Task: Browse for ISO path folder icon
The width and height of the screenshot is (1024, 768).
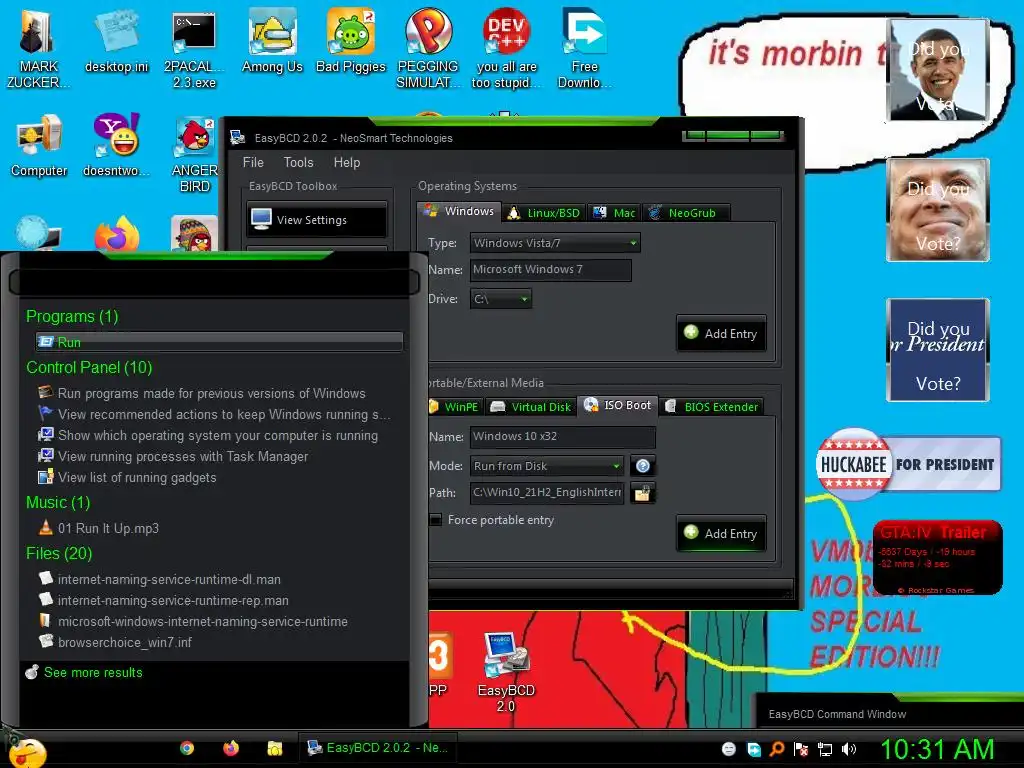Action: point(643,493)
